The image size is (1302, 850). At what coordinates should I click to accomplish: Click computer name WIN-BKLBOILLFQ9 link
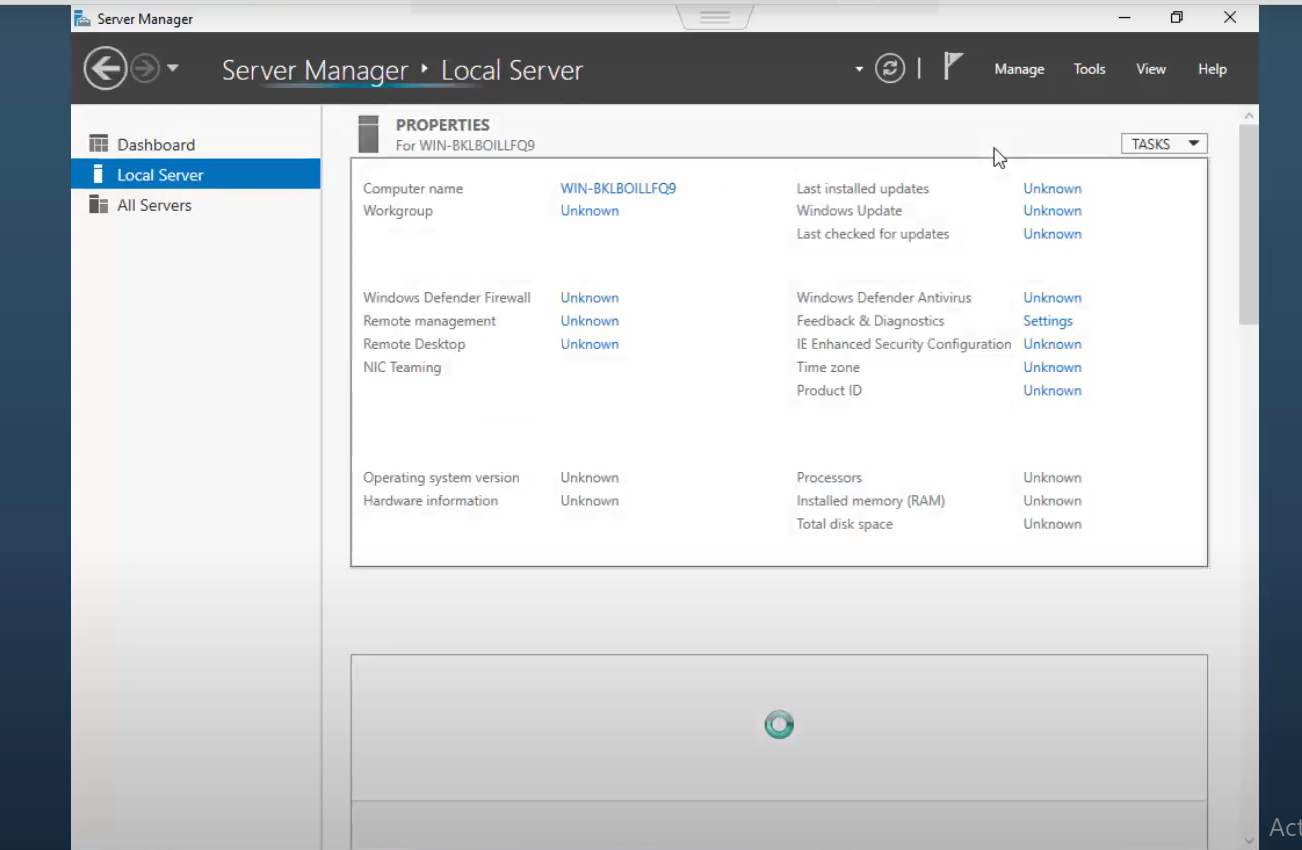pyautogui.click(x=618, y=188)
